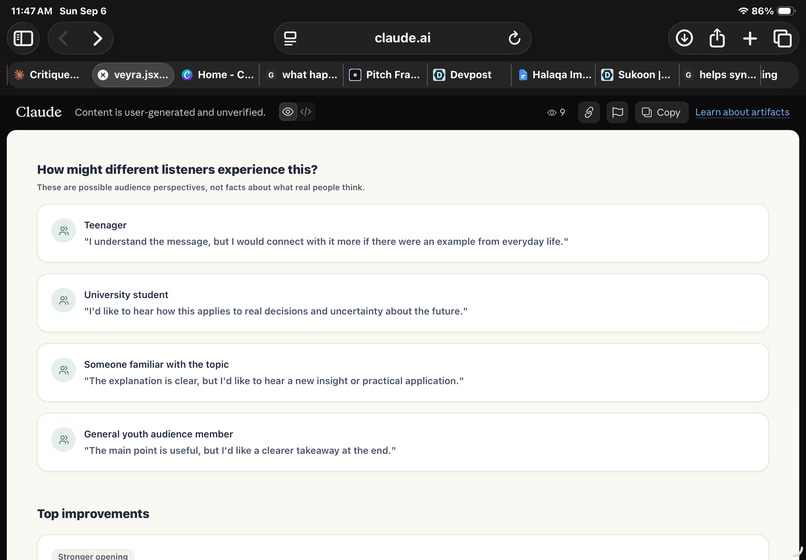Go back to the previous page
The height and width of the screenshot is (560, 806).
64,39
